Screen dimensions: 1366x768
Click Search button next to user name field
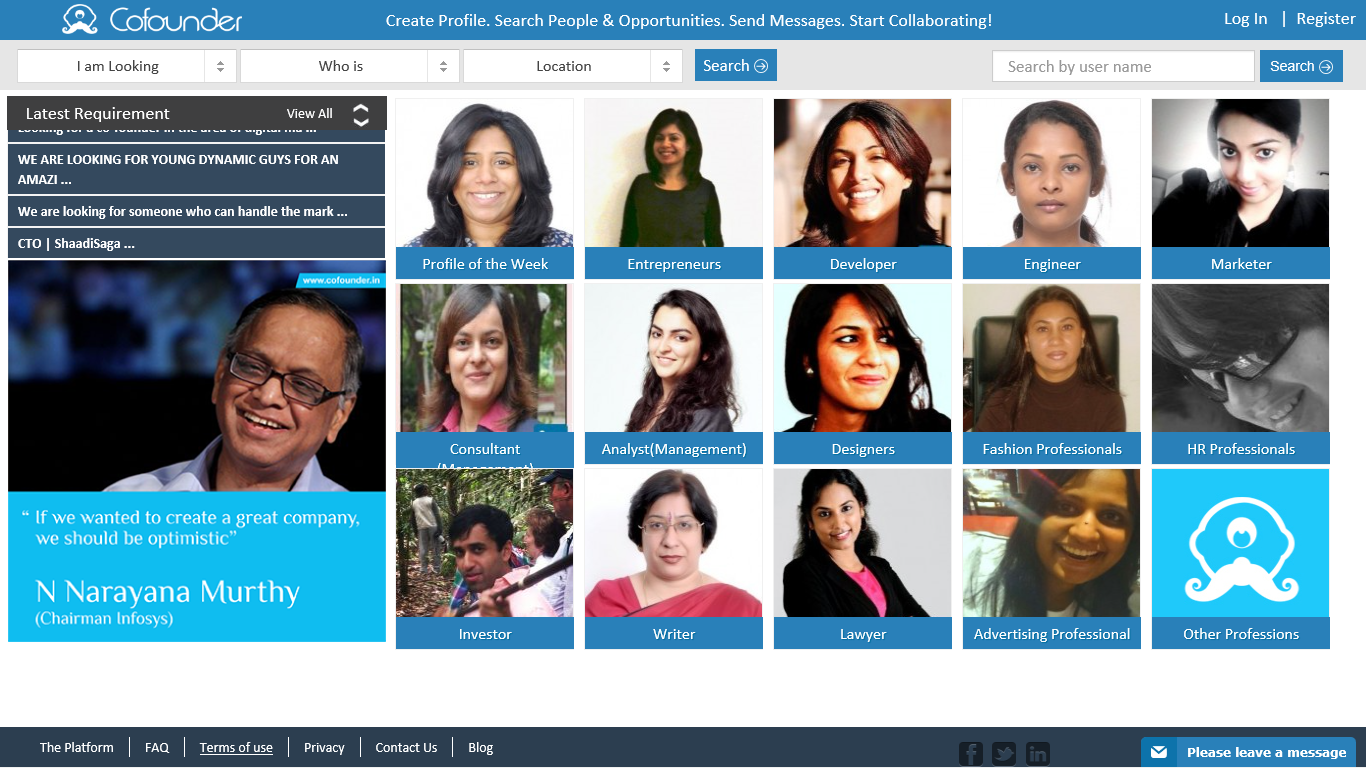click(1301, 66)
